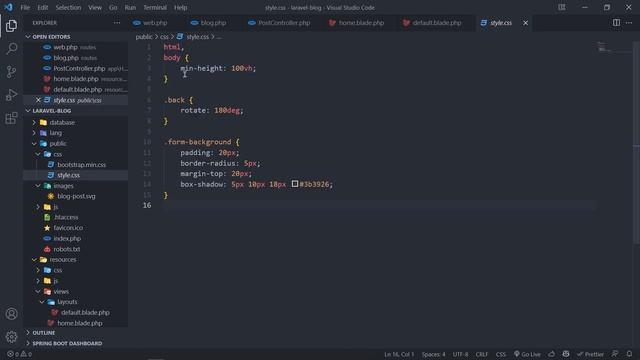The width and height of the screenshot is (640, 360).
Task: Open Run and Debug view
Action: coord(11,95)
